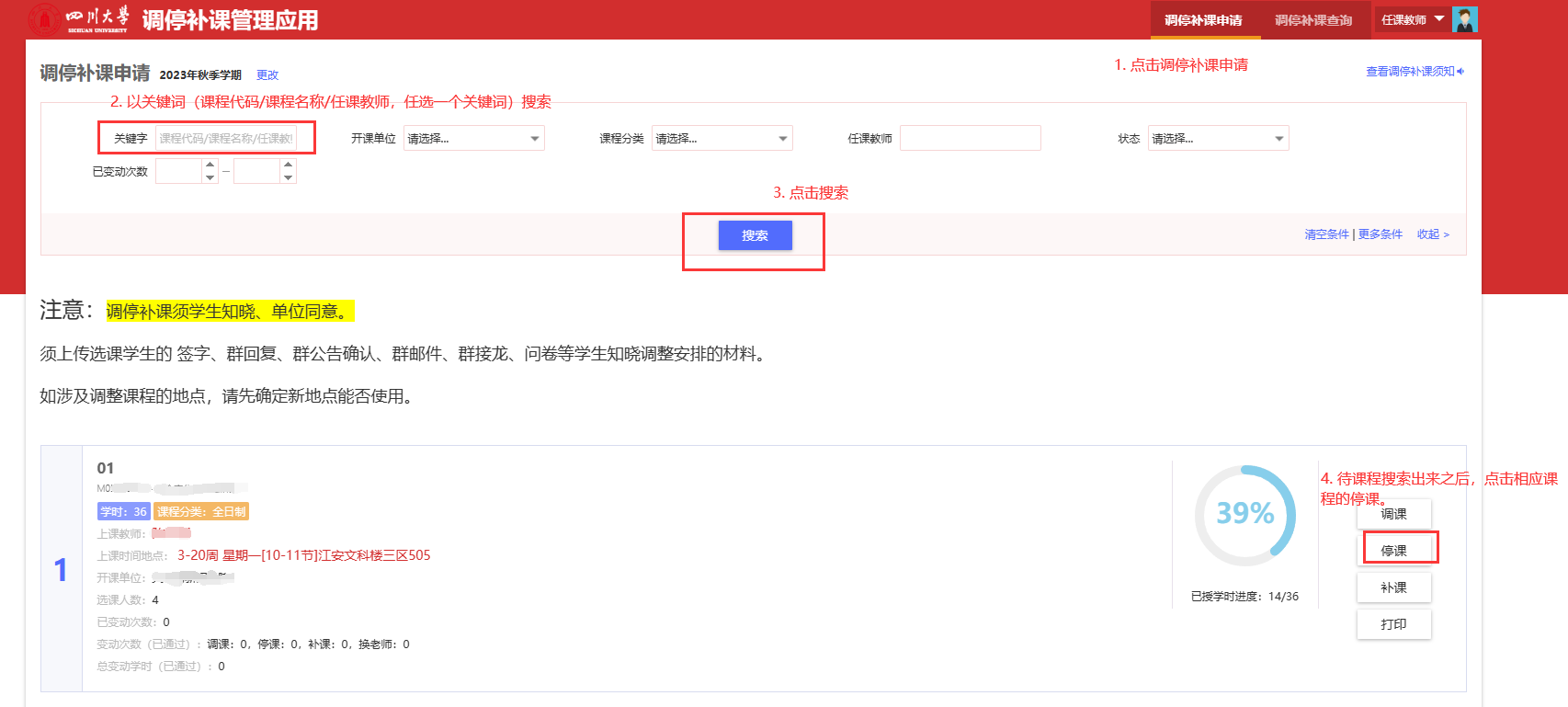
Task: Open the 课程分类 dropdown
Action: click(722, 139)
